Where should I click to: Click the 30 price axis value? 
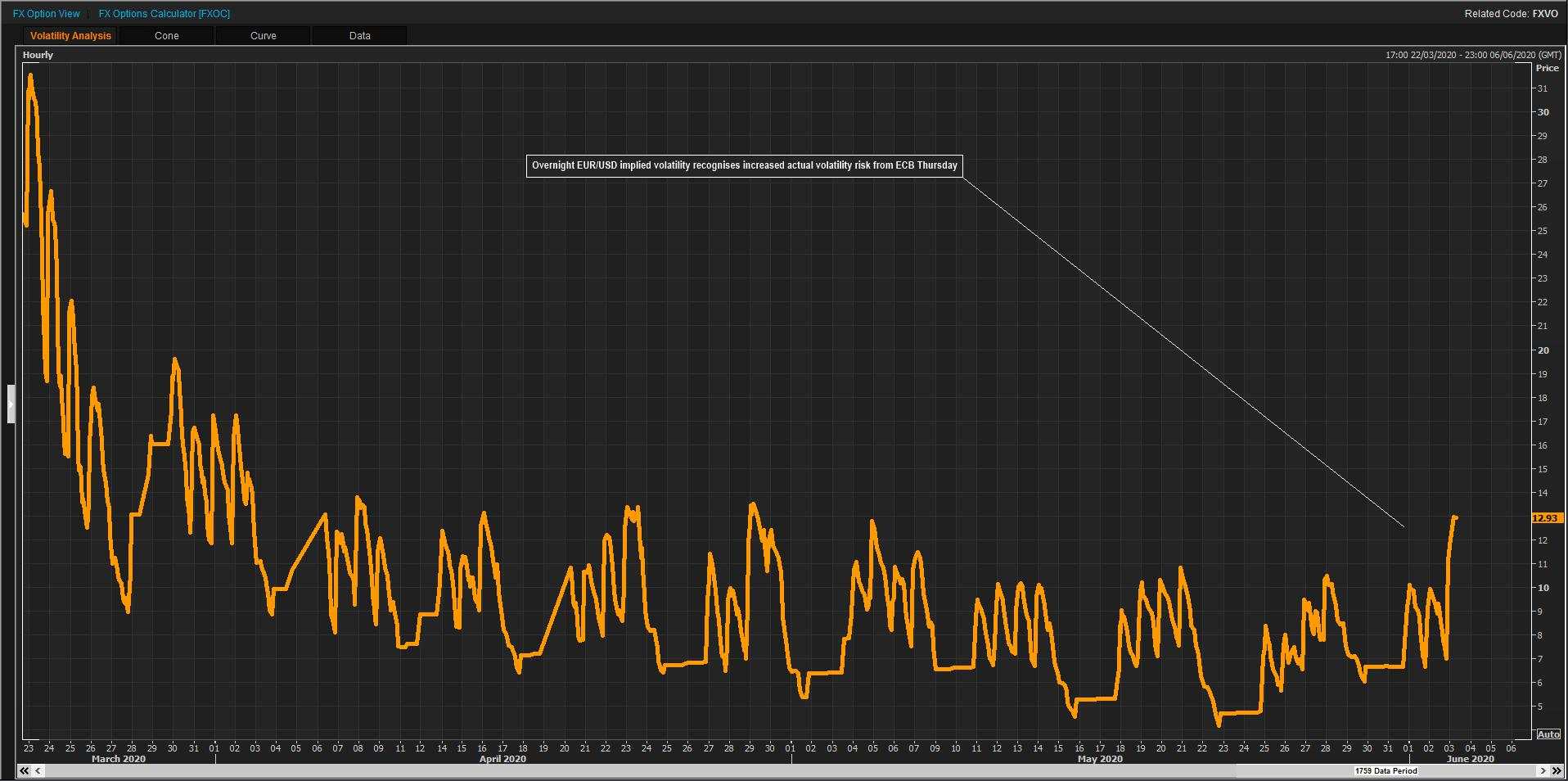pos(1543,112)
